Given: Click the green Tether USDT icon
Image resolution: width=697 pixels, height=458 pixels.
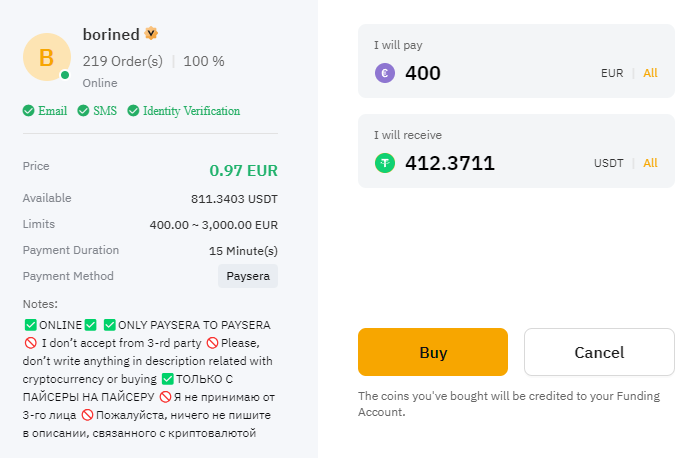Looking at the screenshot, I should (385, 163).
